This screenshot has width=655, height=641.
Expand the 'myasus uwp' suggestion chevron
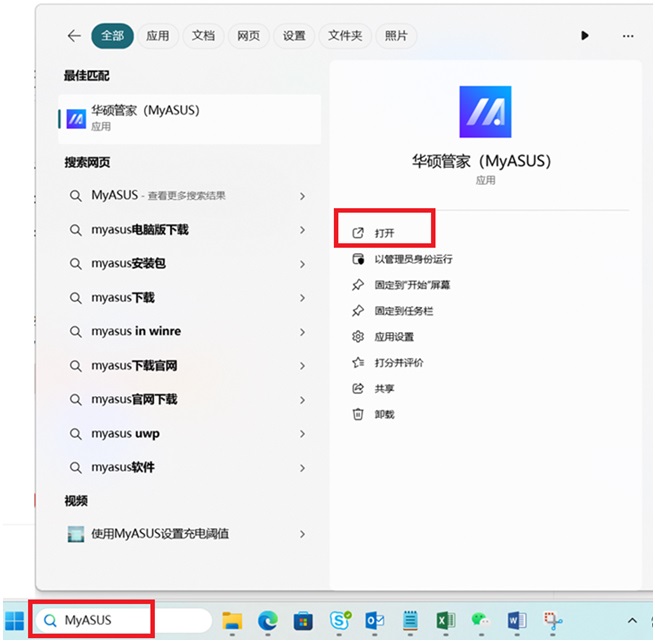point(302,434)
